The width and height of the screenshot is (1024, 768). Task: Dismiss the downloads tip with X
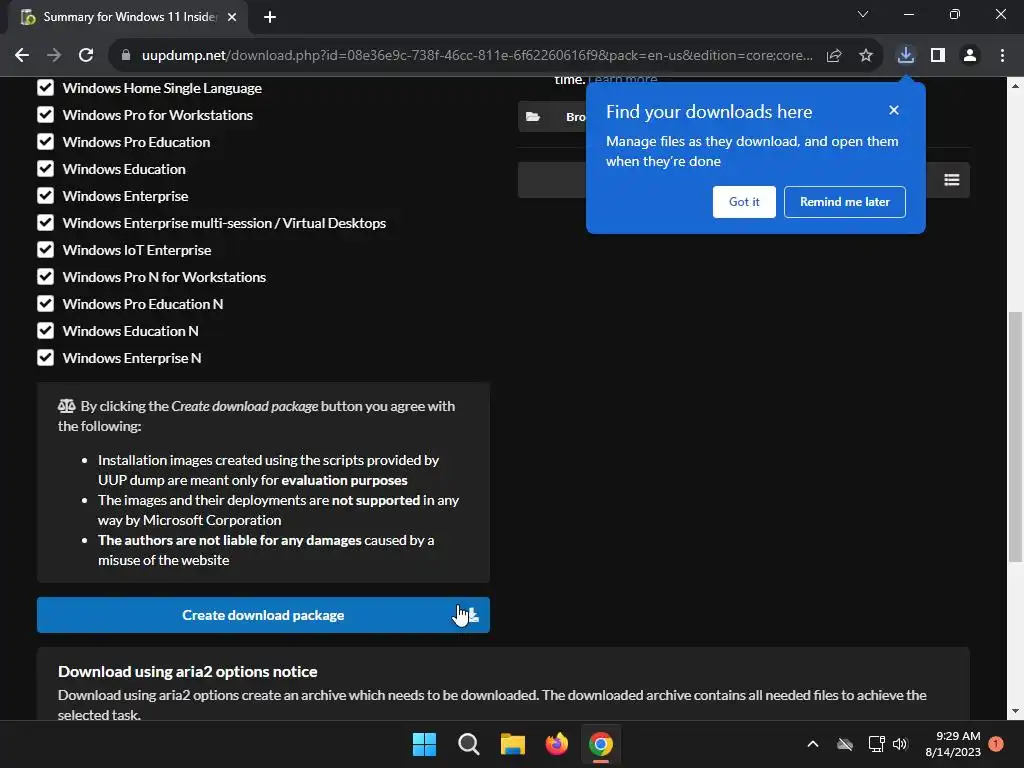point(894,110)
